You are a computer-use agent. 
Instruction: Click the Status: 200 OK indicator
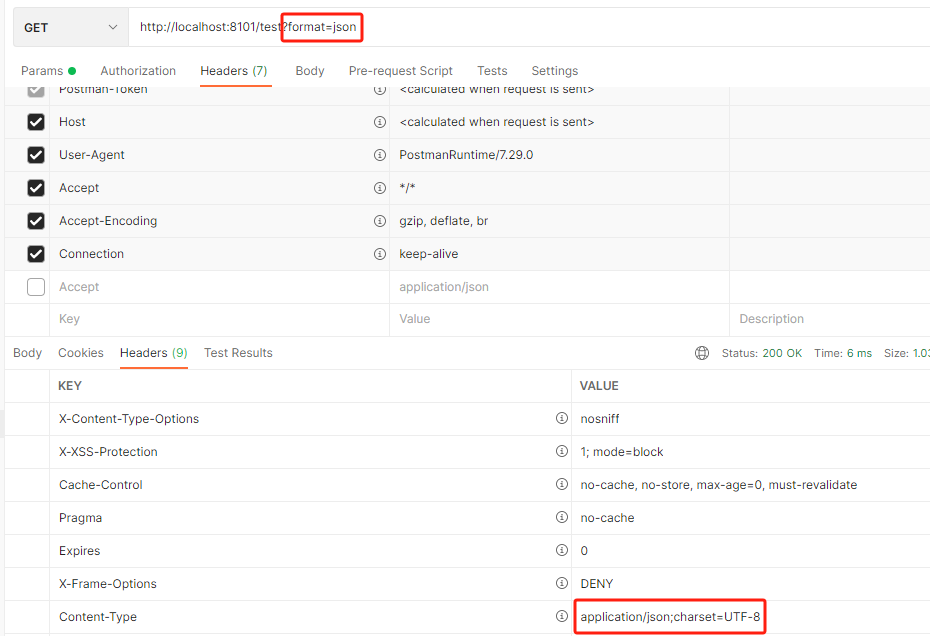[762, 353]
